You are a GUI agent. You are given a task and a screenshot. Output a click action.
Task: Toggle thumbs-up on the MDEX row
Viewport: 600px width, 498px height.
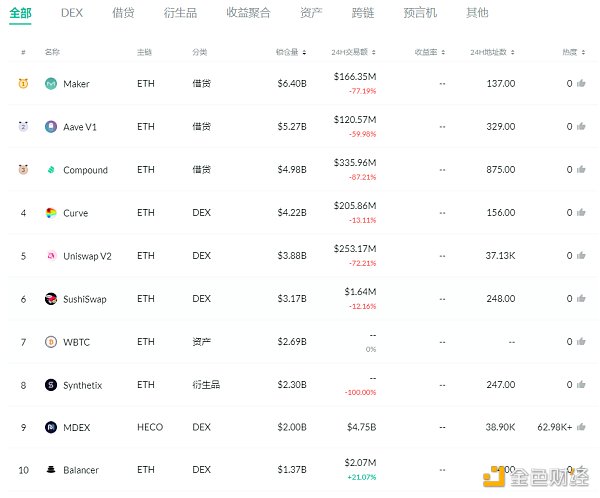tap(580, 427)
